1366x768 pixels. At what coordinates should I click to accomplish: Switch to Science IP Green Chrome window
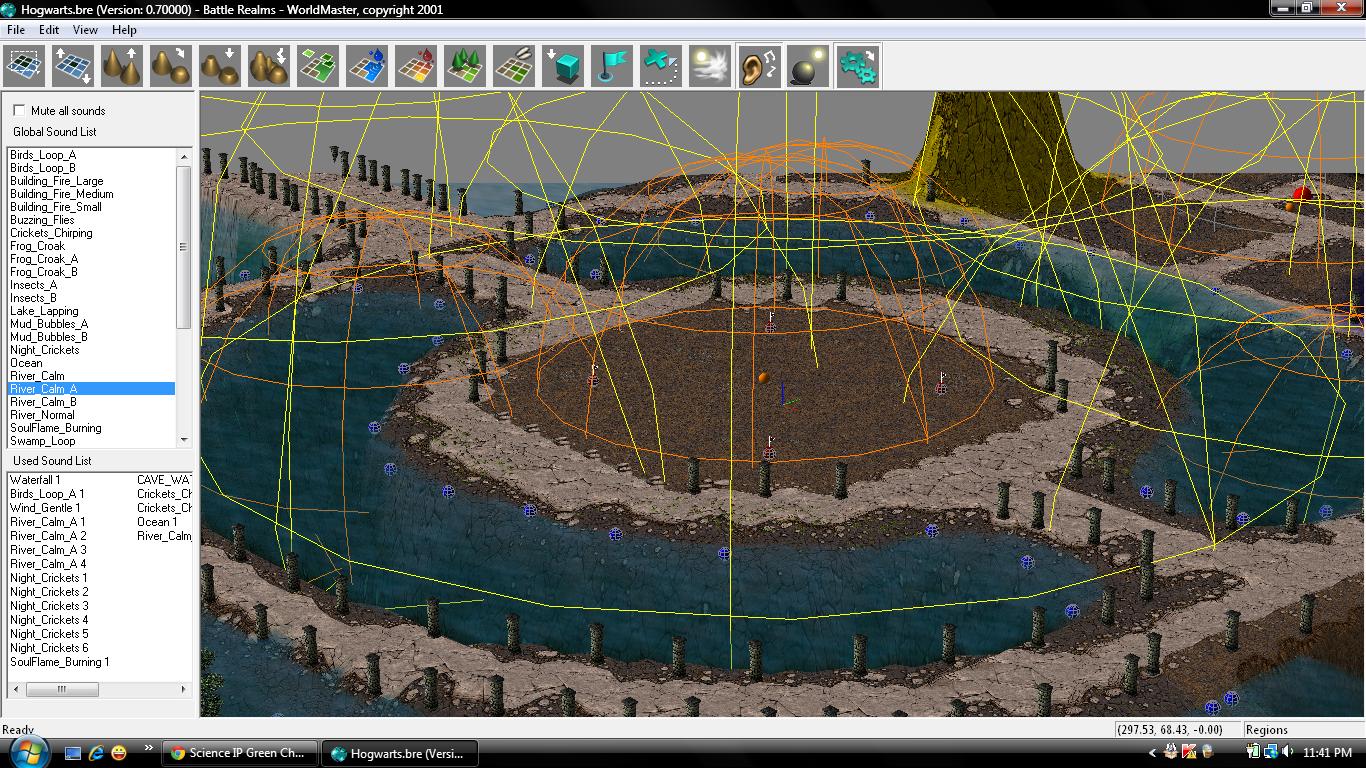click(240, 753)
